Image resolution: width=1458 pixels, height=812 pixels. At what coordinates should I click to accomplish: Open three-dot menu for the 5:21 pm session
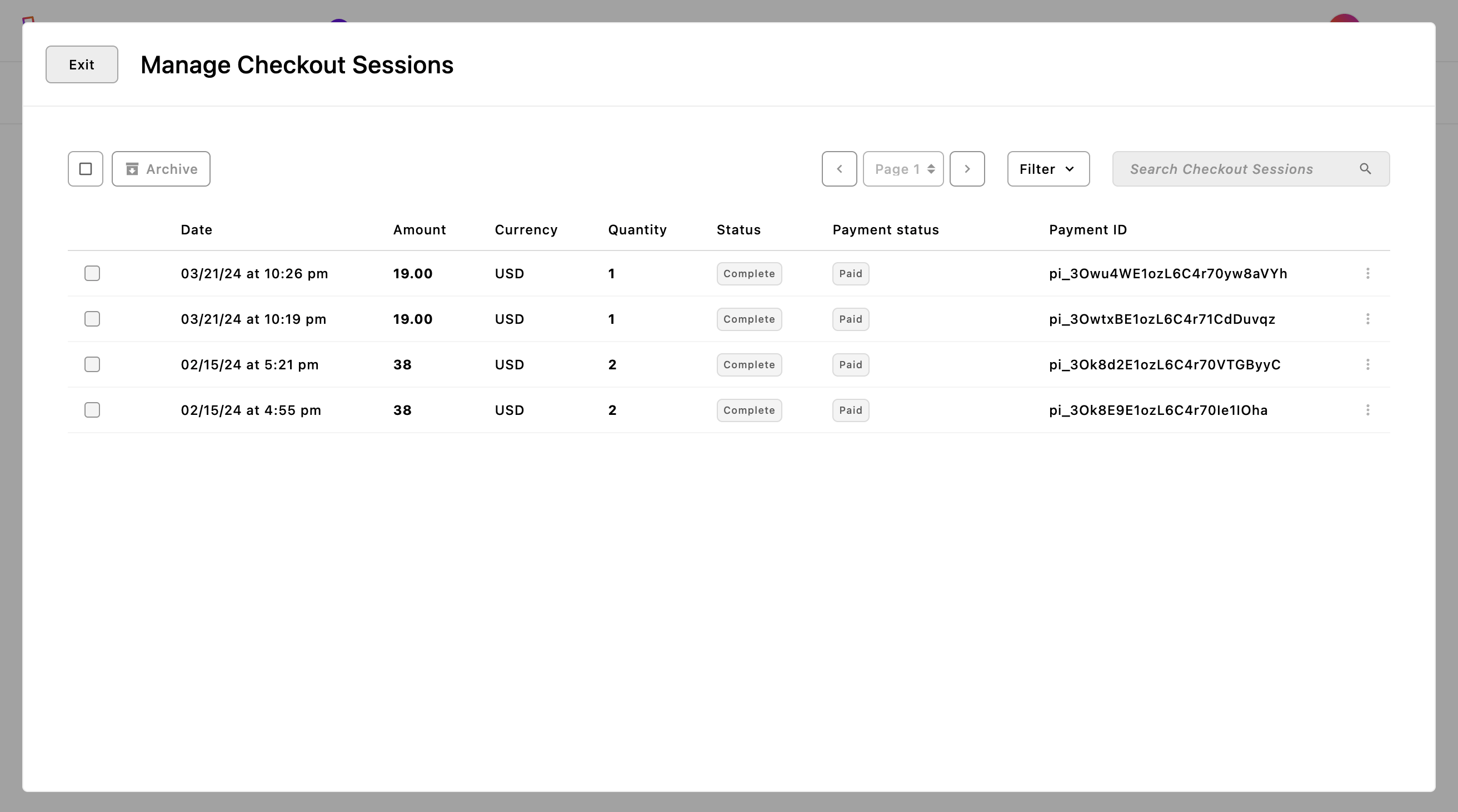[x=1367, y=364]
